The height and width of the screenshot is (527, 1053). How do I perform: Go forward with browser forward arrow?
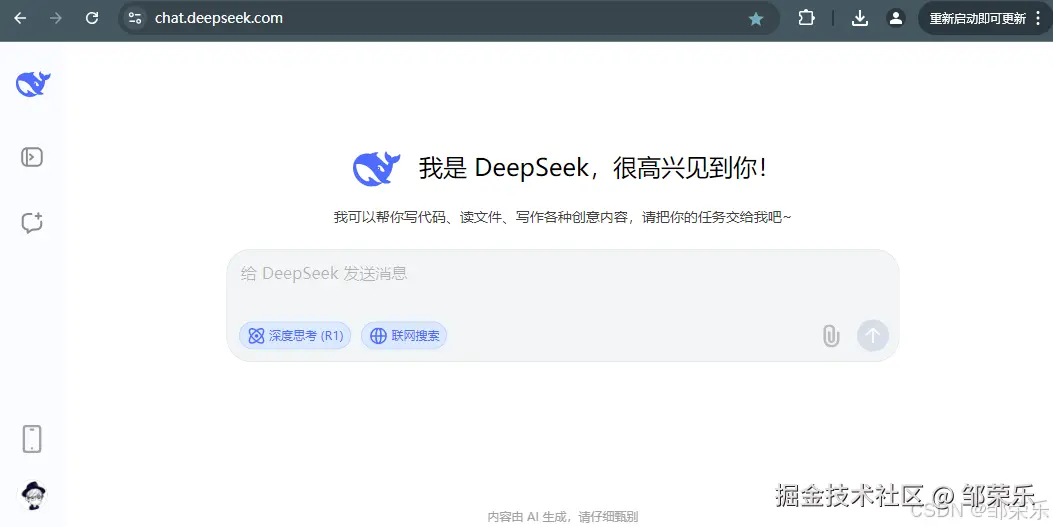pos(56,18)
